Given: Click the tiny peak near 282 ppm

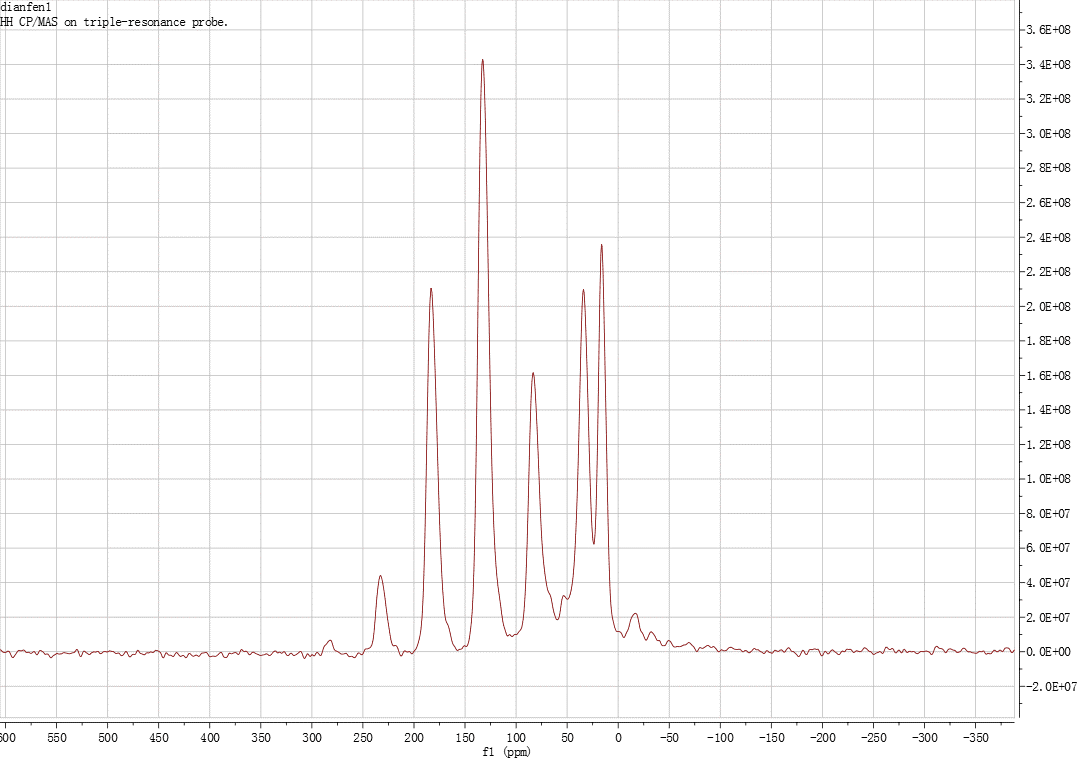Looking at the screenshot, I should click(330, 641).
